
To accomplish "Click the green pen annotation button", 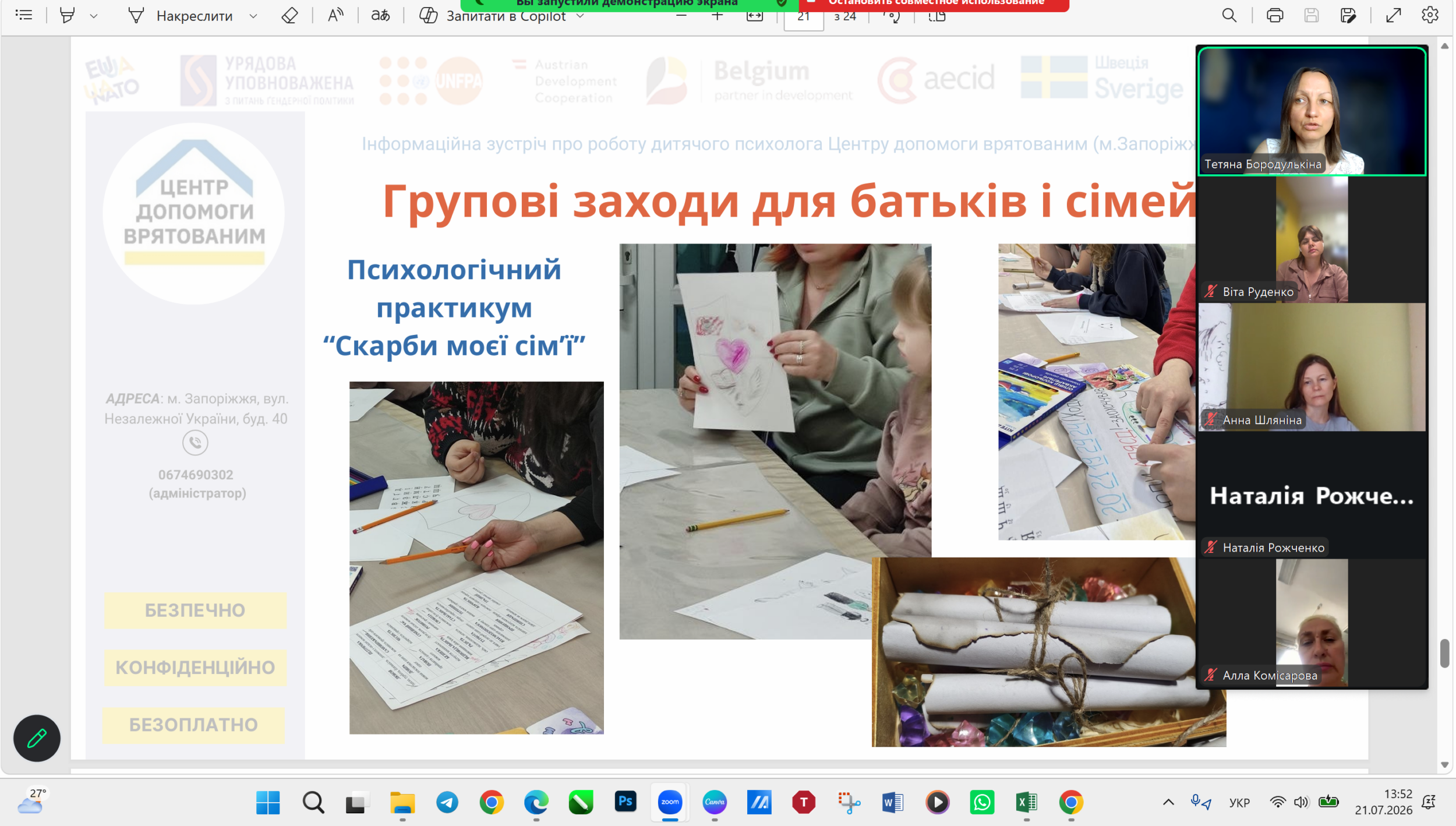I will [x=37, y=738].
